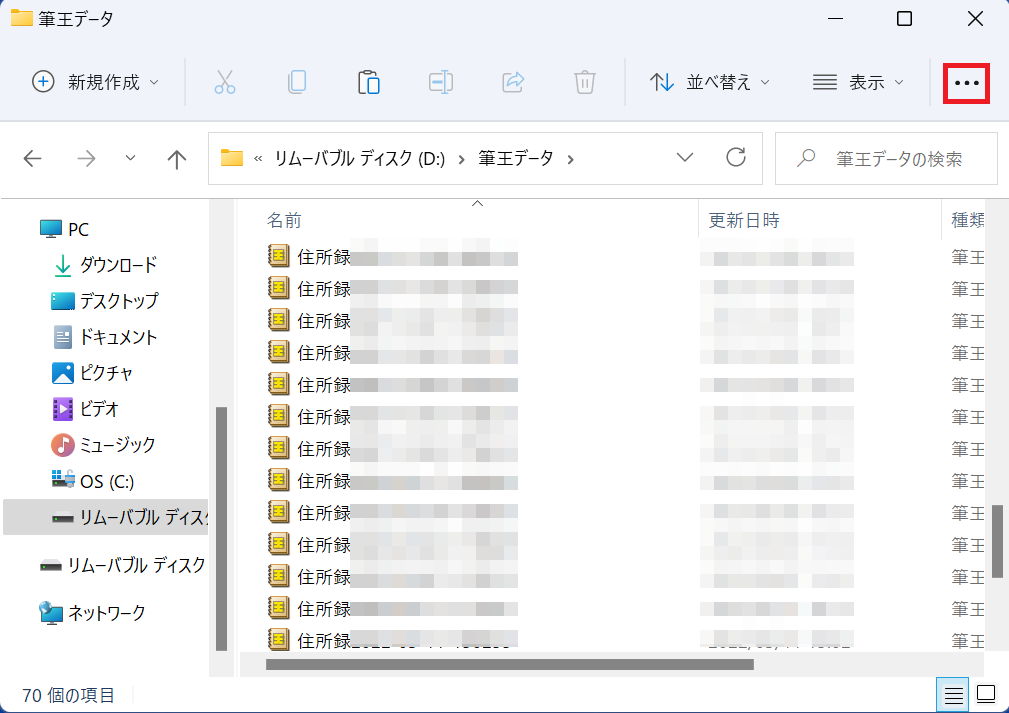Click the Rename icon in toolbar
Image resolution: width=1009 pixels, height=713 pixels.
click(441, 82)
